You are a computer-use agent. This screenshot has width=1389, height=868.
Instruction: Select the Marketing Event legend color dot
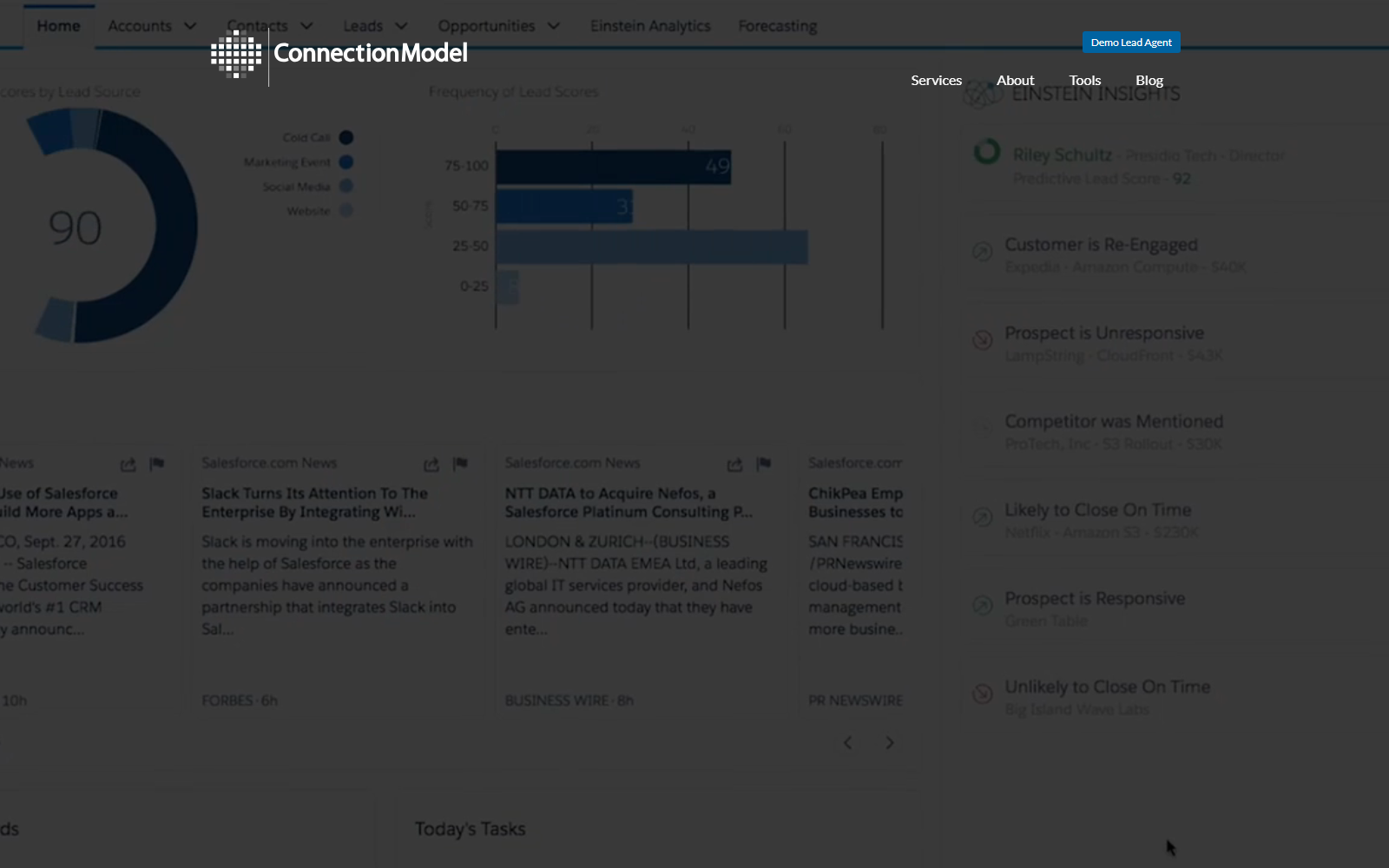pyautogui.click(x=346, y=161)
